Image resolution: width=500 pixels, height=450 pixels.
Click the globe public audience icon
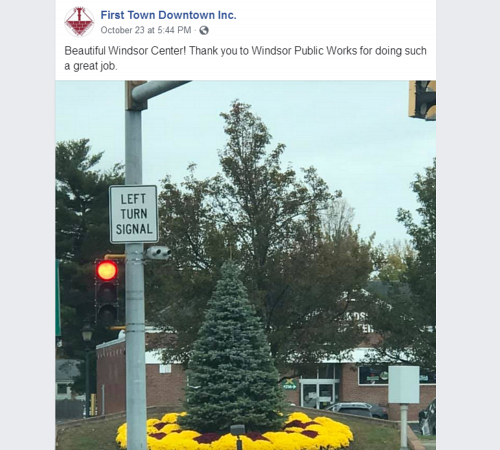[x=204, y=30]
